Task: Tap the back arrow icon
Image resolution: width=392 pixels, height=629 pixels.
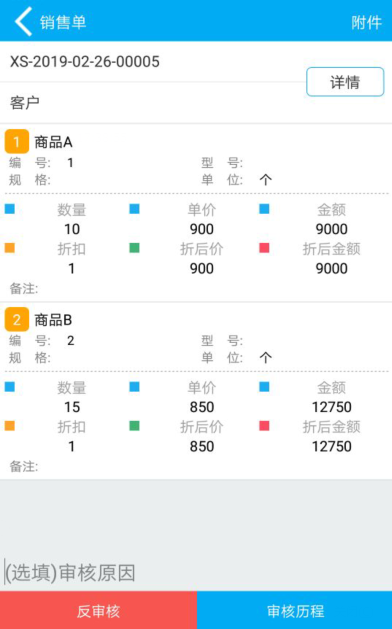Action: (23, 22)
